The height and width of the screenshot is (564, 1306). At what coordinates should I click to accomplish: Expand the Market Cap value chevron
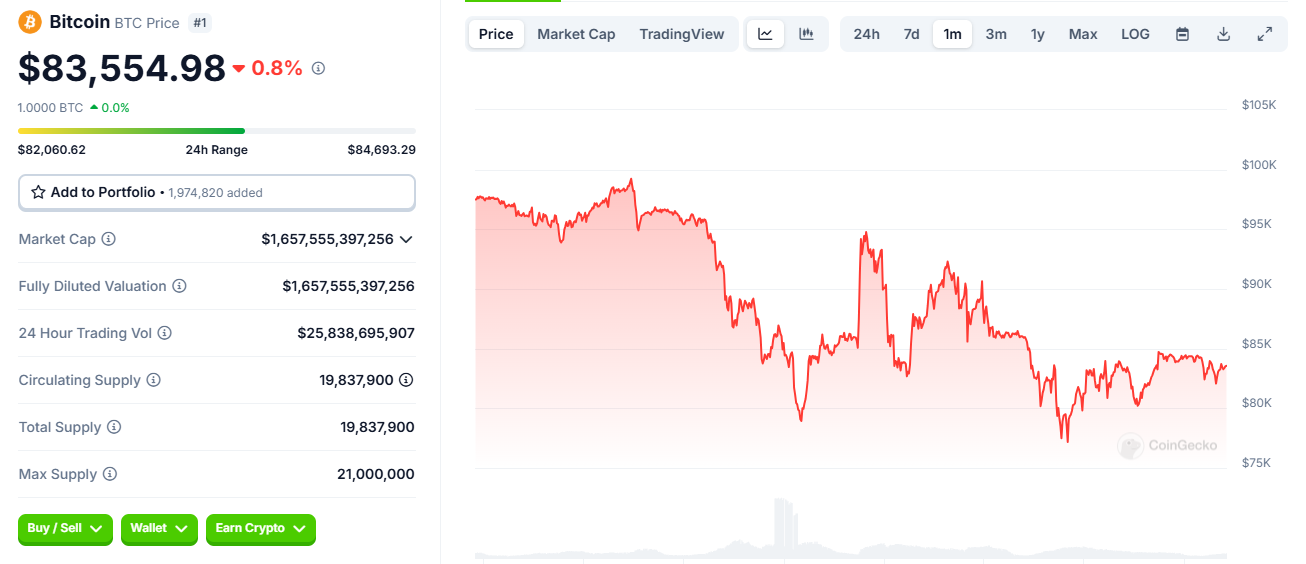point(406,239)
